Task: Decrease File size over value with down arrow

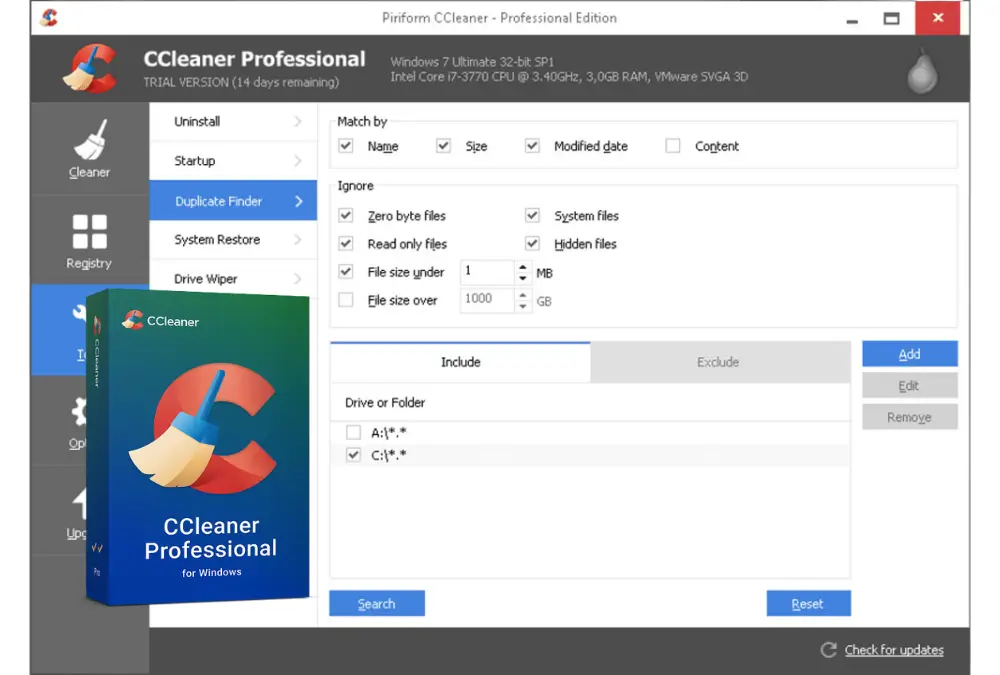Action: (x=523, y=306)
